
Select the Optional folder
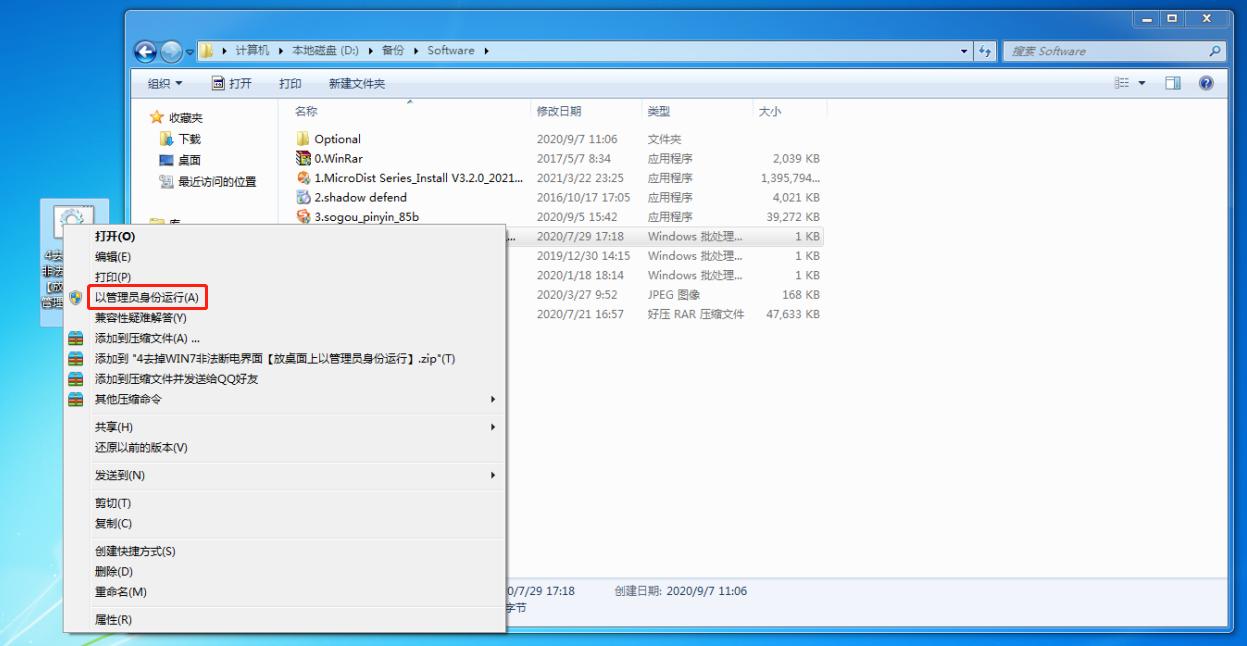tap(337, 139)
